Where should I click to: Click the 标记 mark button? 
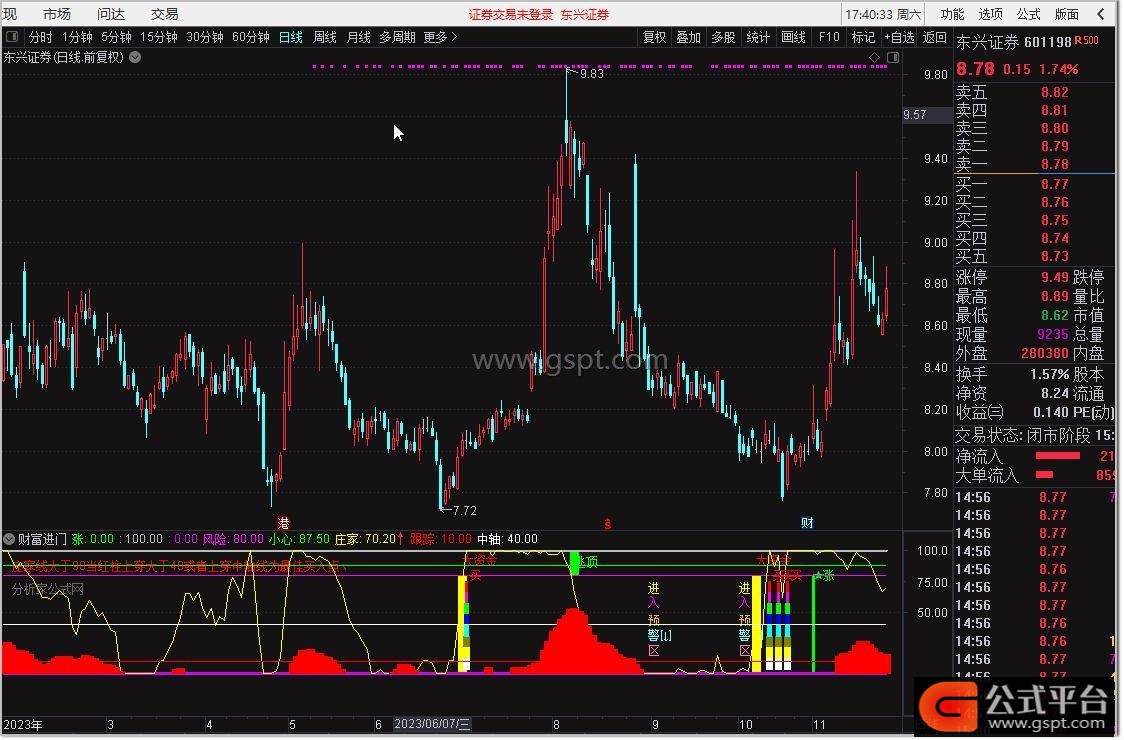coord(863,37)
